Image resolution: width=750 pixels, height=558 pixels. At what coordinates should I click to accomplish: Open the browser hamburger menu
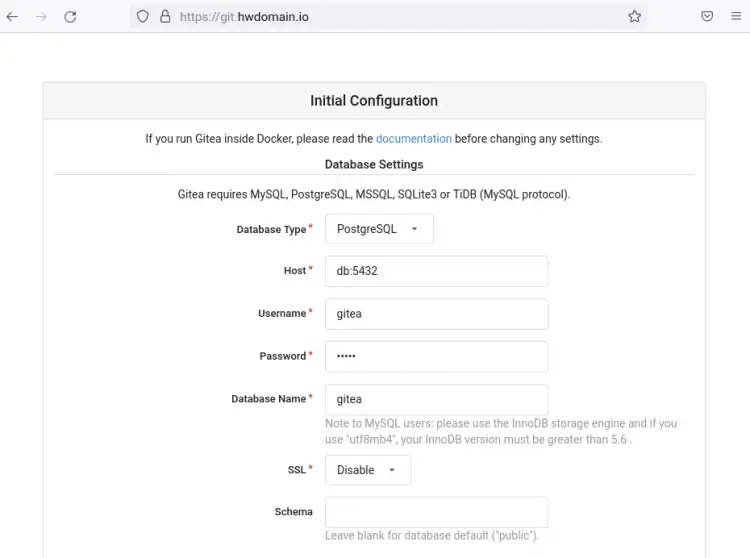click(x=736, y=17)
